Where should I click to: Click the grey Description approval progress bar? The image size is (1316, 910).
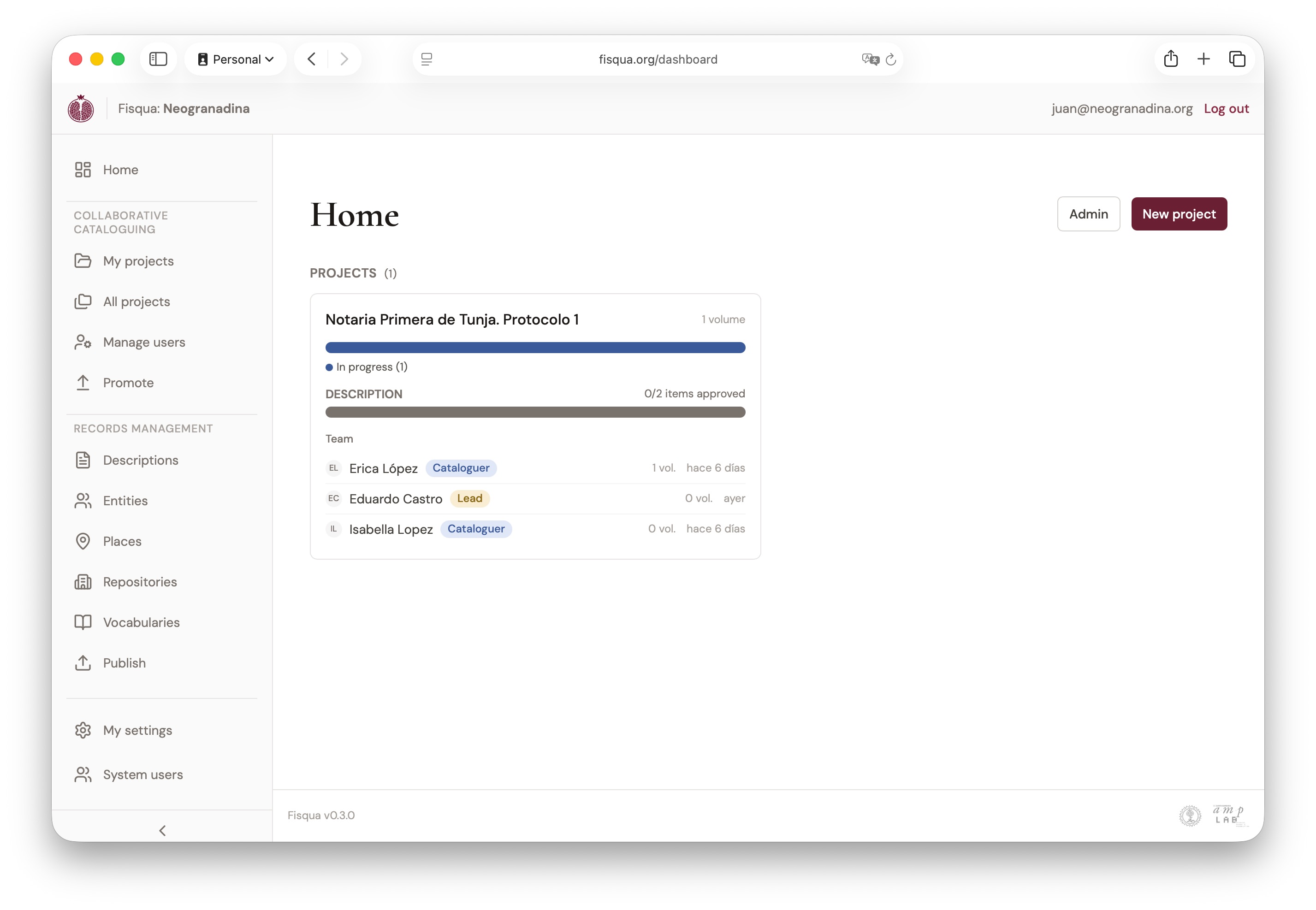pos(535,412)
